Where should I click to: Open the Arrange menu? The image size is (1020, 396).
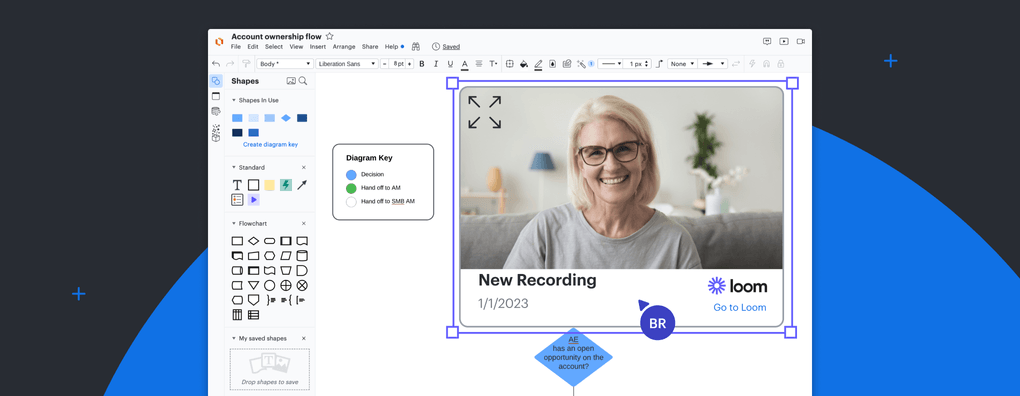344,47
